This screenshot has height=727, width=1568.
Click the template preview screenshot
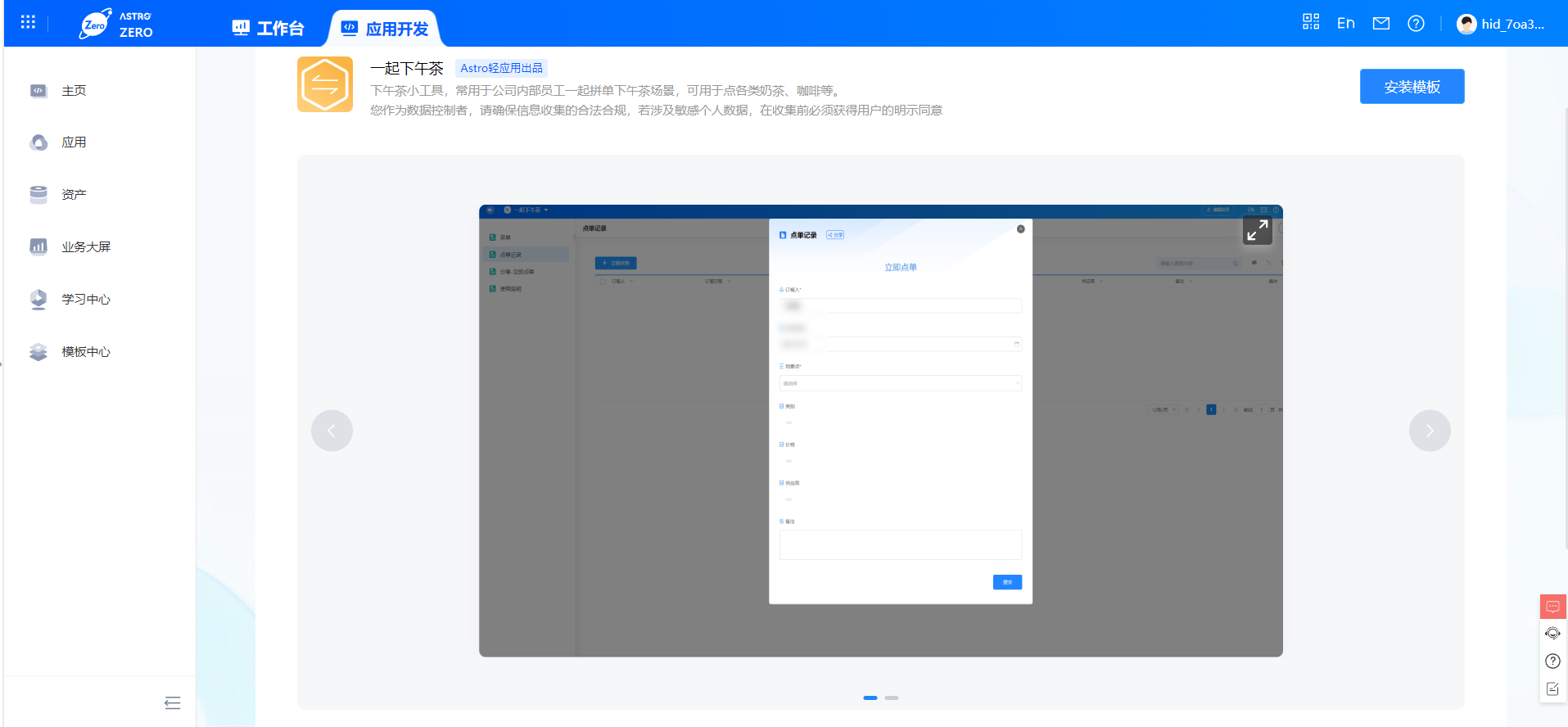(880, 431)
